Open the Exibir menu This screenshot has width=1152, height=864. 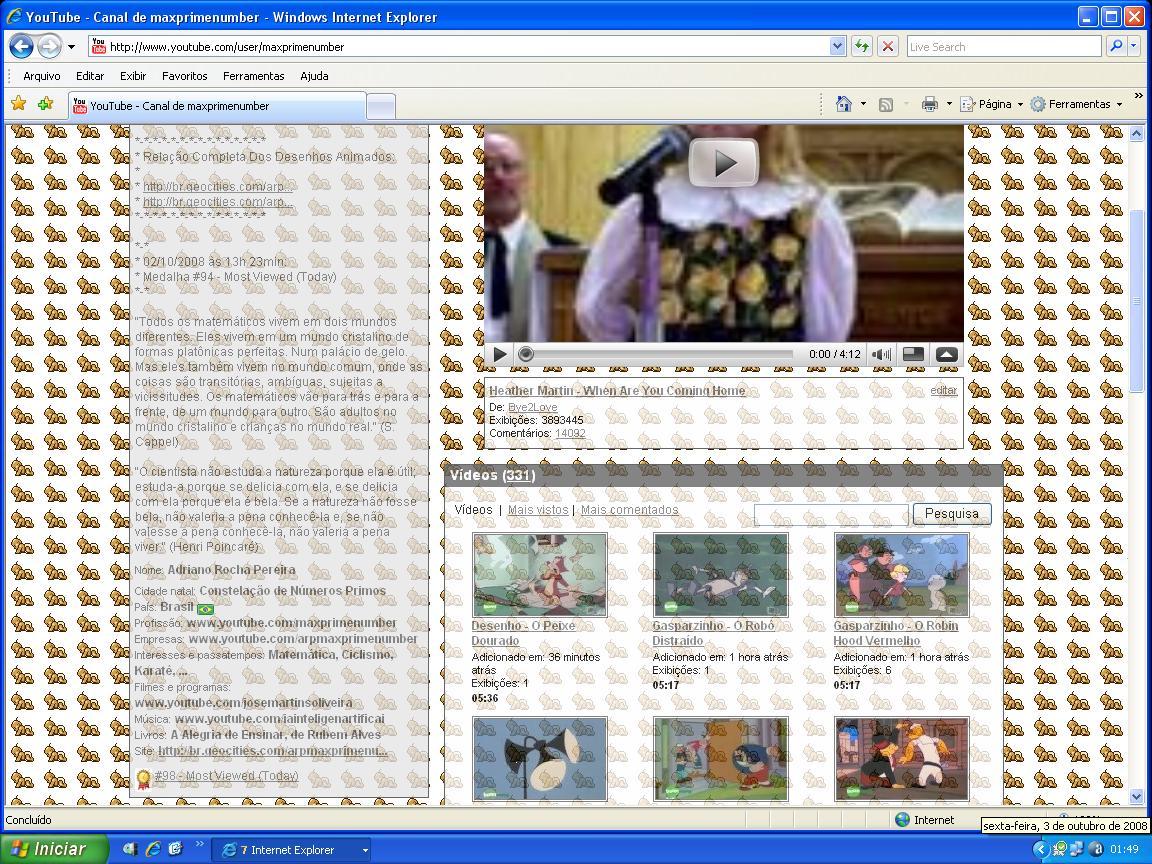133,76
